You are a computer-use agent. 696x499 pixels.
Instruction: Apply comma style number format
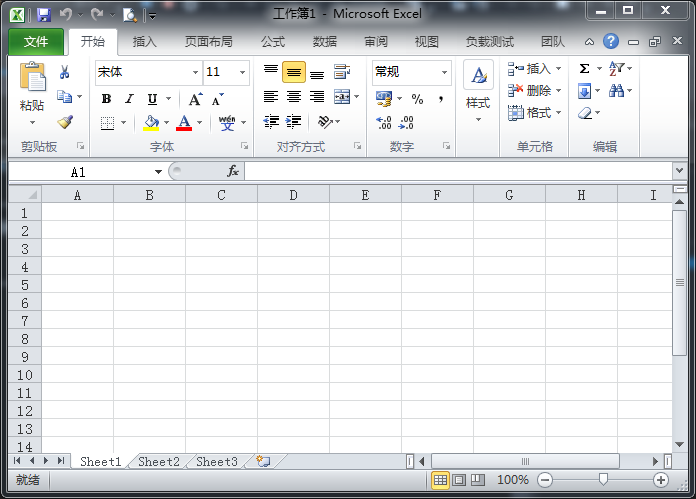[x=441, y=99]
